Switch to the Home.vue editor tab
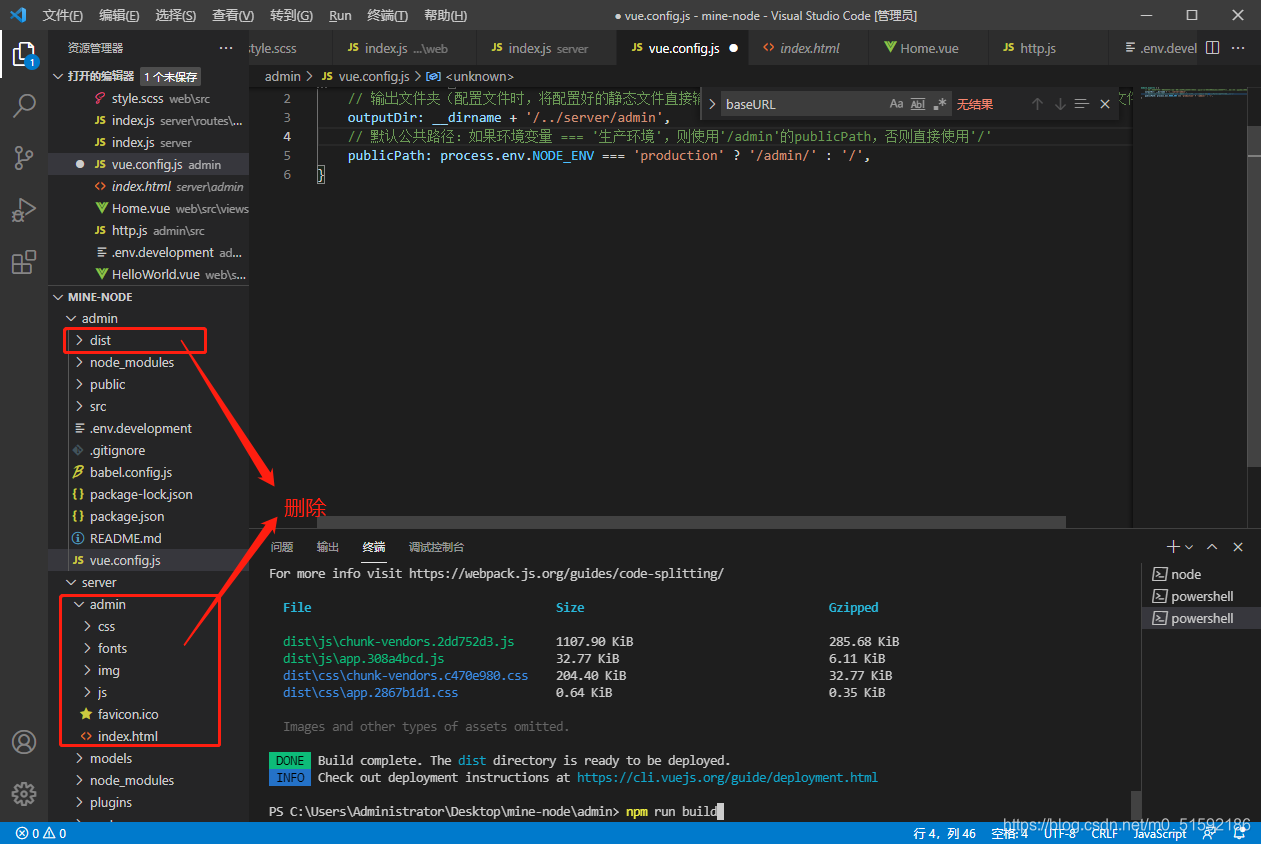1261x844 pixels. 928,48
